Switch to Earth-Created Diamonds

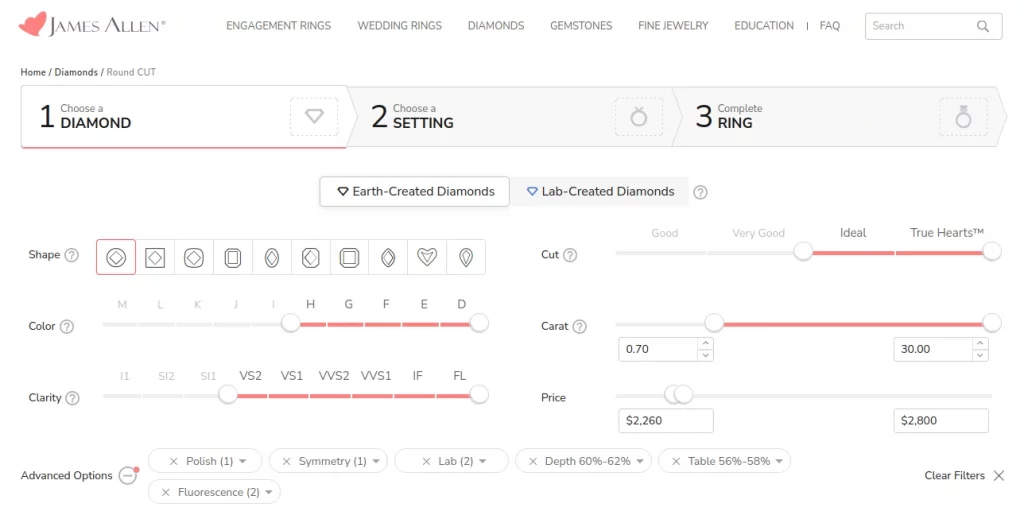415,192
